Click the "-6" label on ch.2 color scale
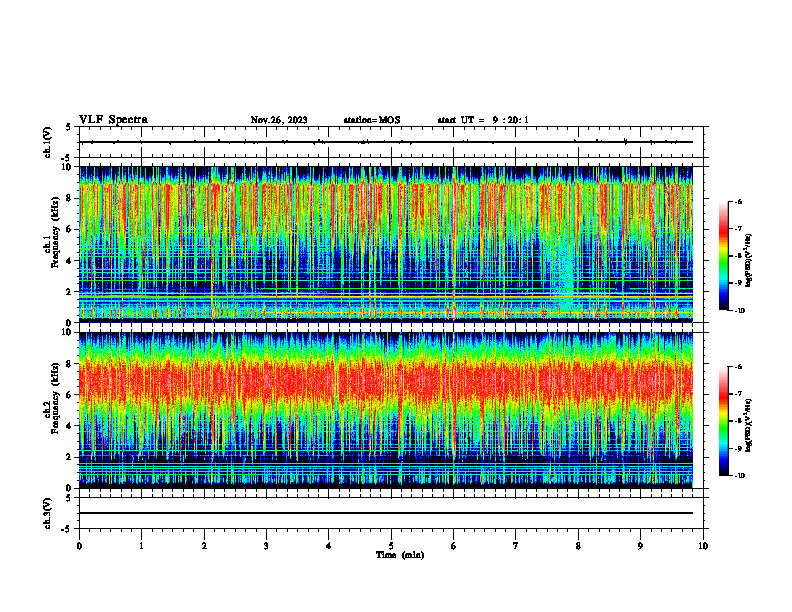The width and height of the screenshot is (792, 612). point(738,367)
